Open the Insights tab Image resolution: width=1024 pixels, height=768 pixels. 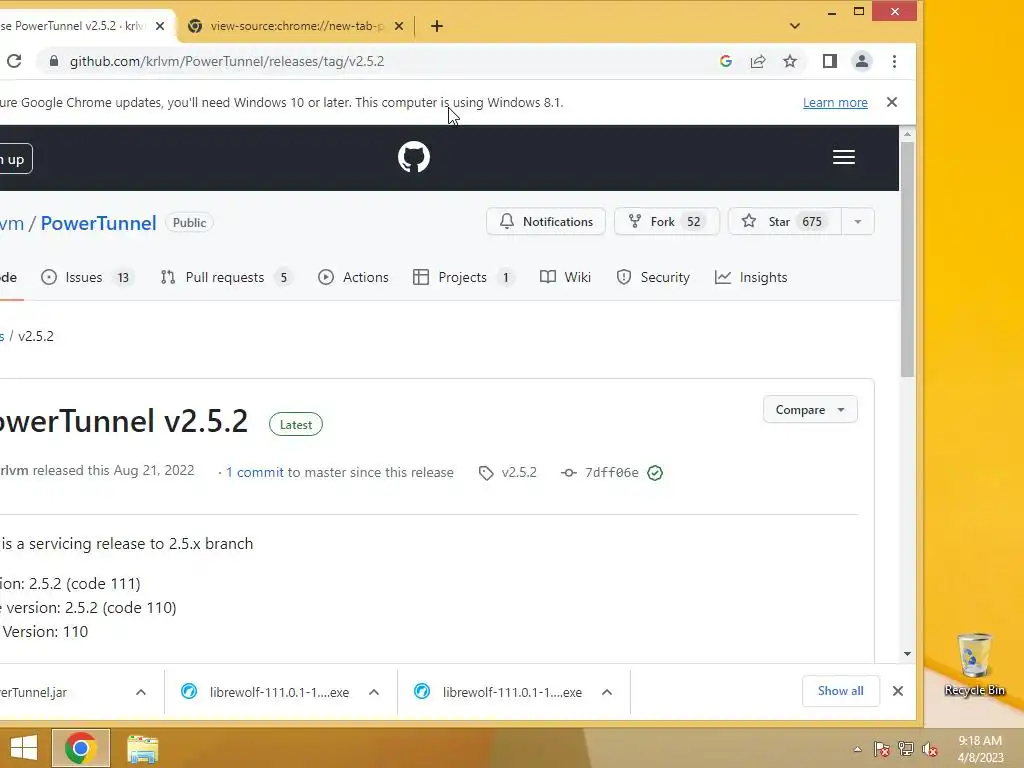tap(751, 278)
